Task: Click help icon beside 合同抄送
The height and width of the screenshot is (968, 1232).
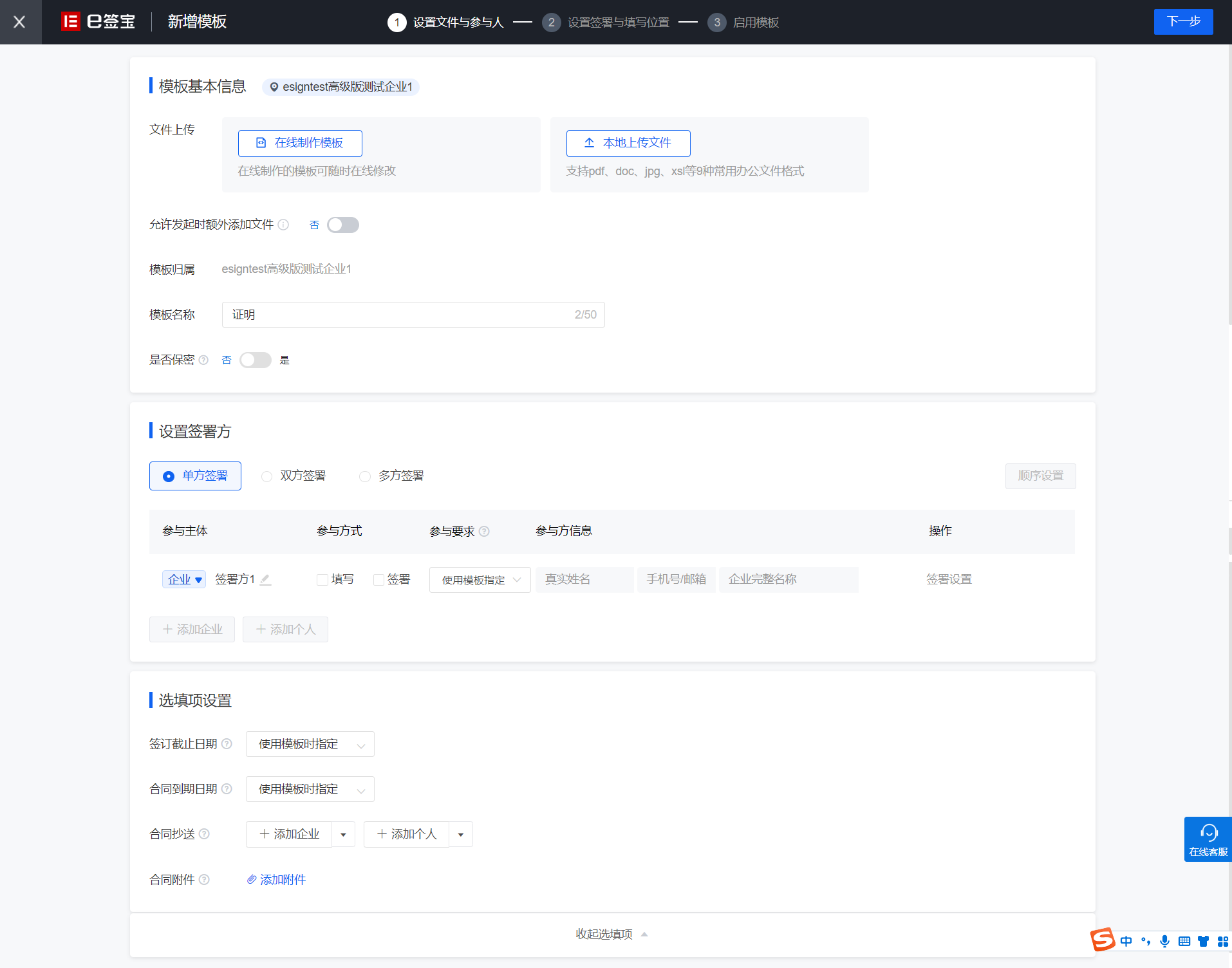Action: pyautogui.click(x=204, y=834)
